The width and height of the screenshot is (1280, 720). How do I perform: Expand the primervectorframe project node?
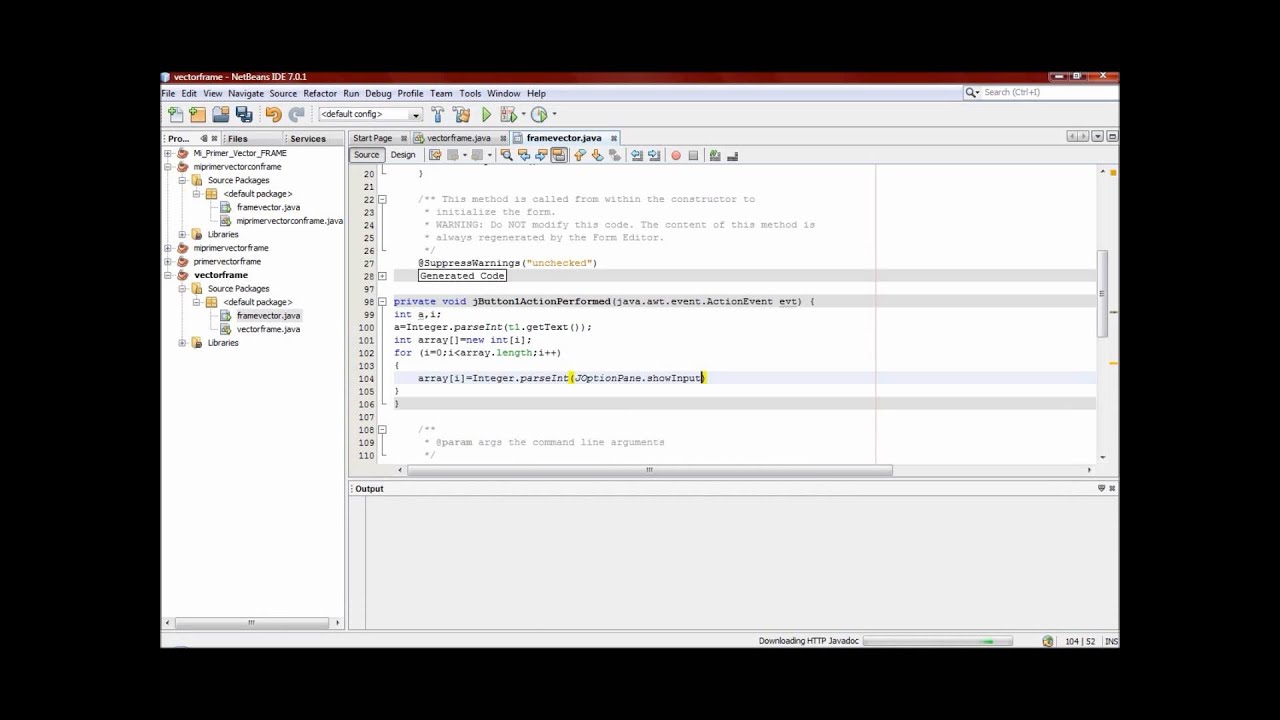click(x=169, y=261)
